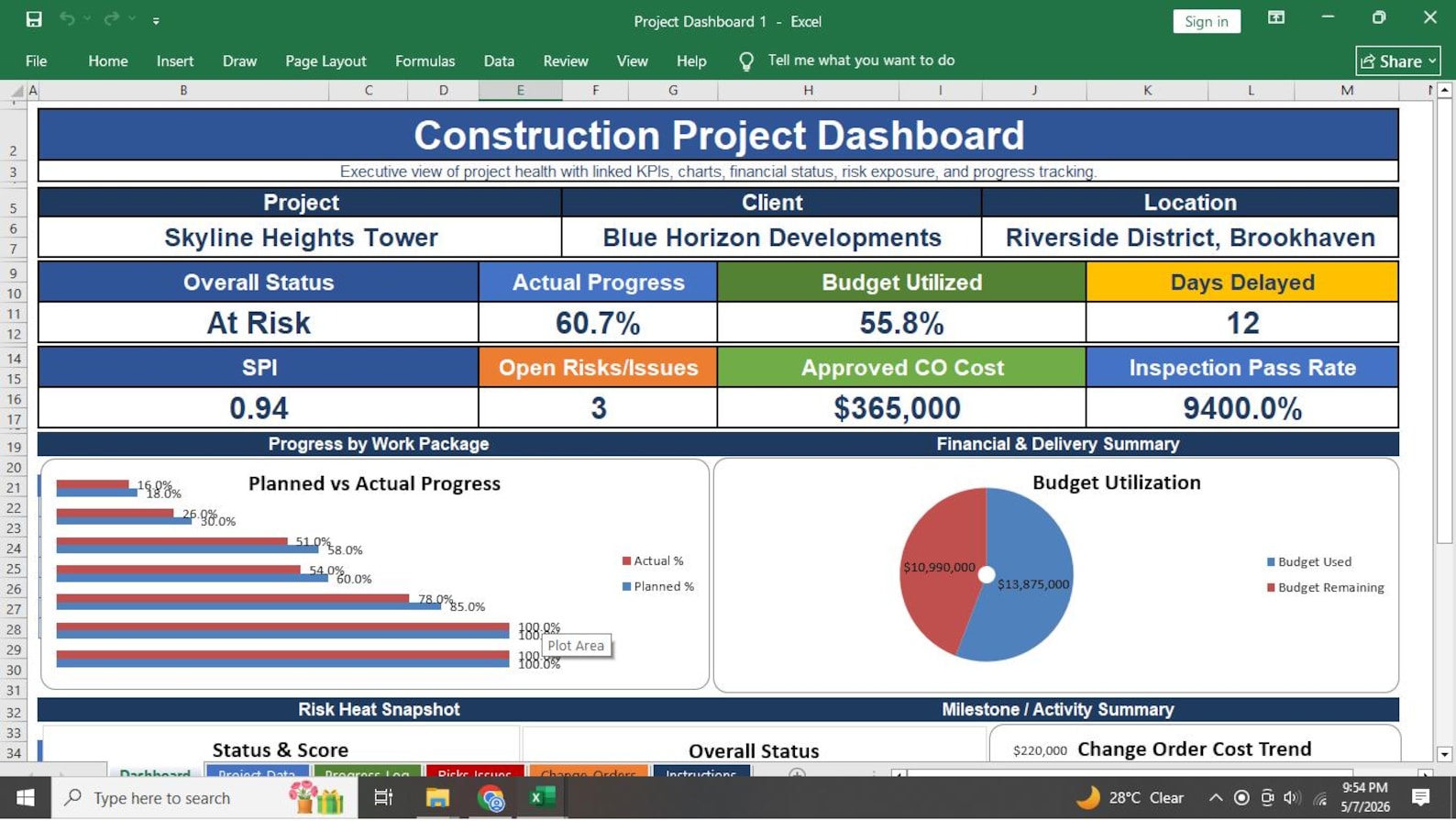Click the 55.8% Budget Utilized value
1456x821 pixels.
click(901, 323)
